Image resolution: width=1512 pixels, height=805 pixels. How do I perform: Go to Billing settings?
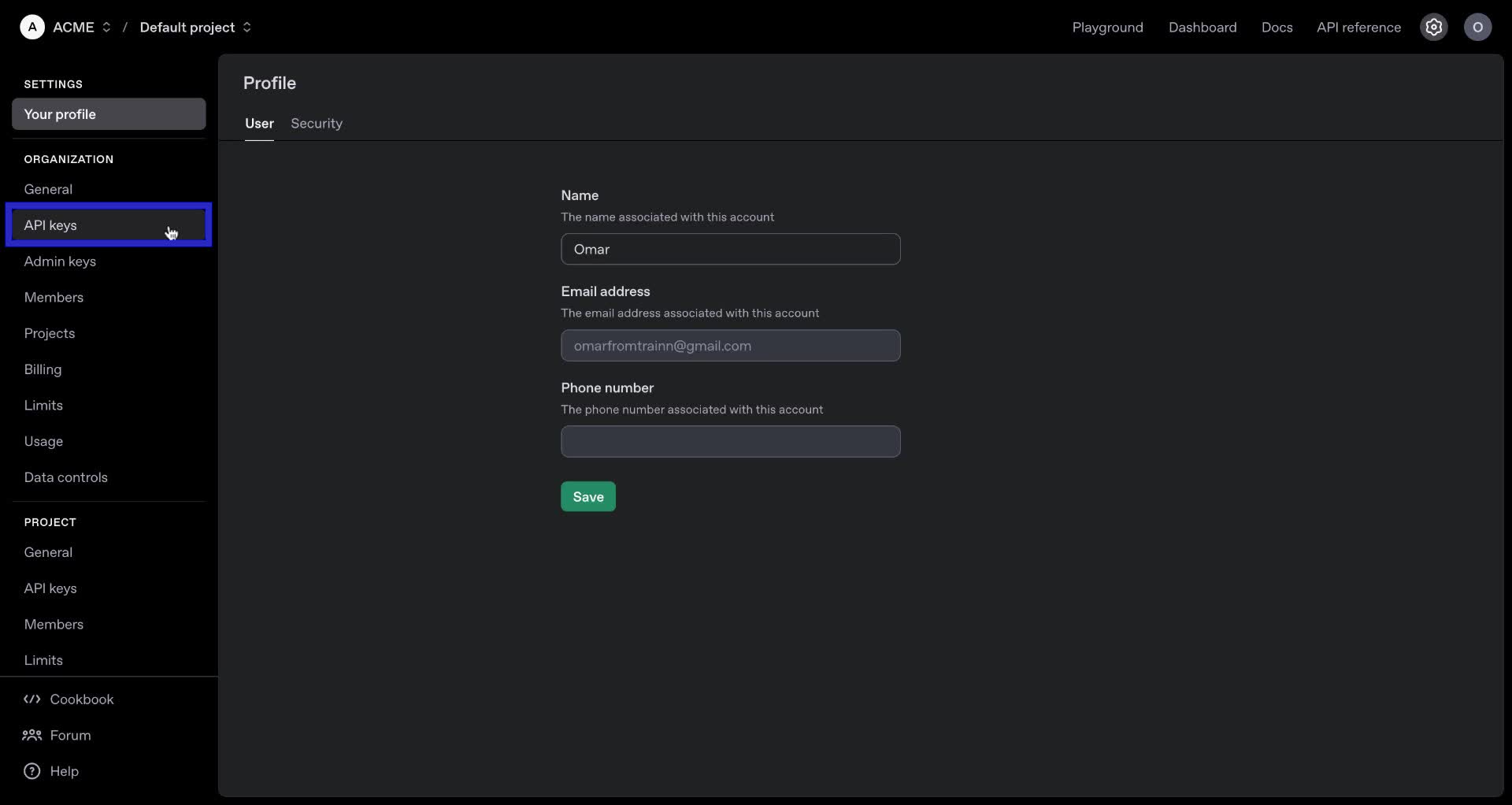pyautogui.click(x=43, y=369)
